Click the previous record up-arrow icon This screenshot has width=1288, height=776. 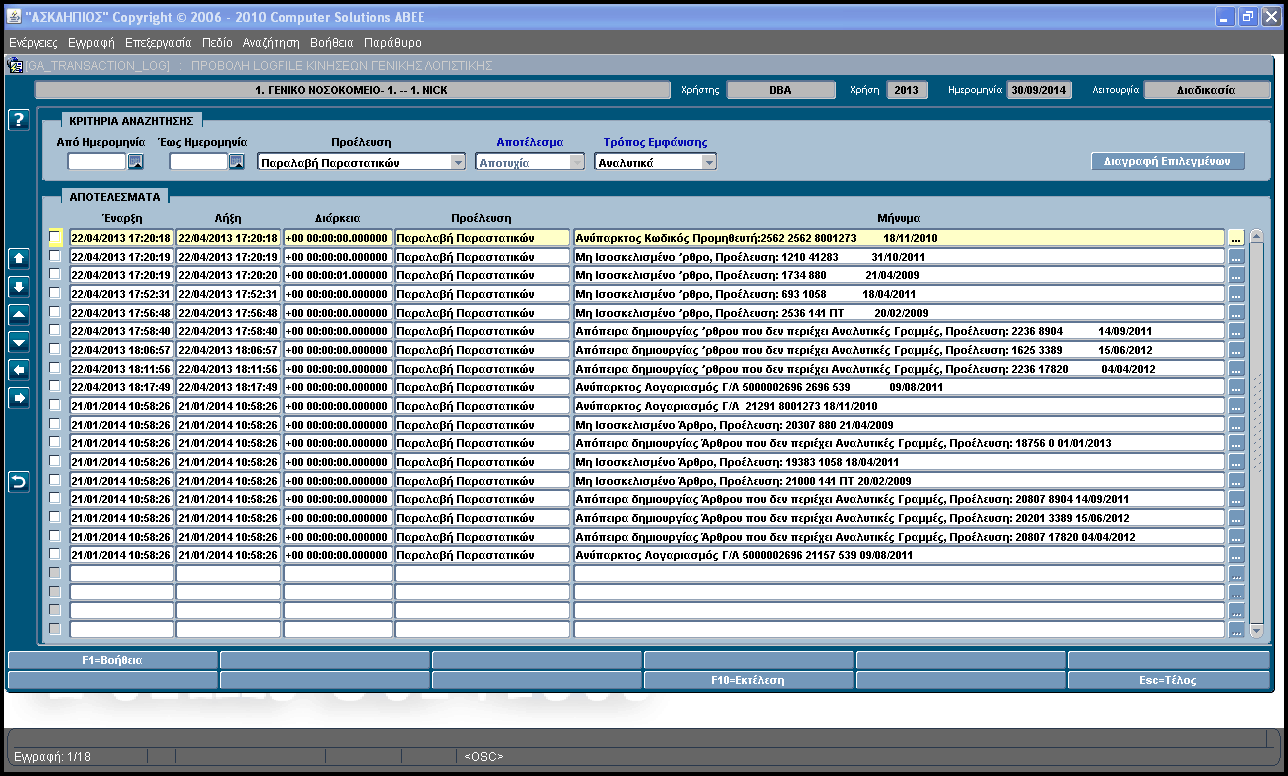click(18, 314)
